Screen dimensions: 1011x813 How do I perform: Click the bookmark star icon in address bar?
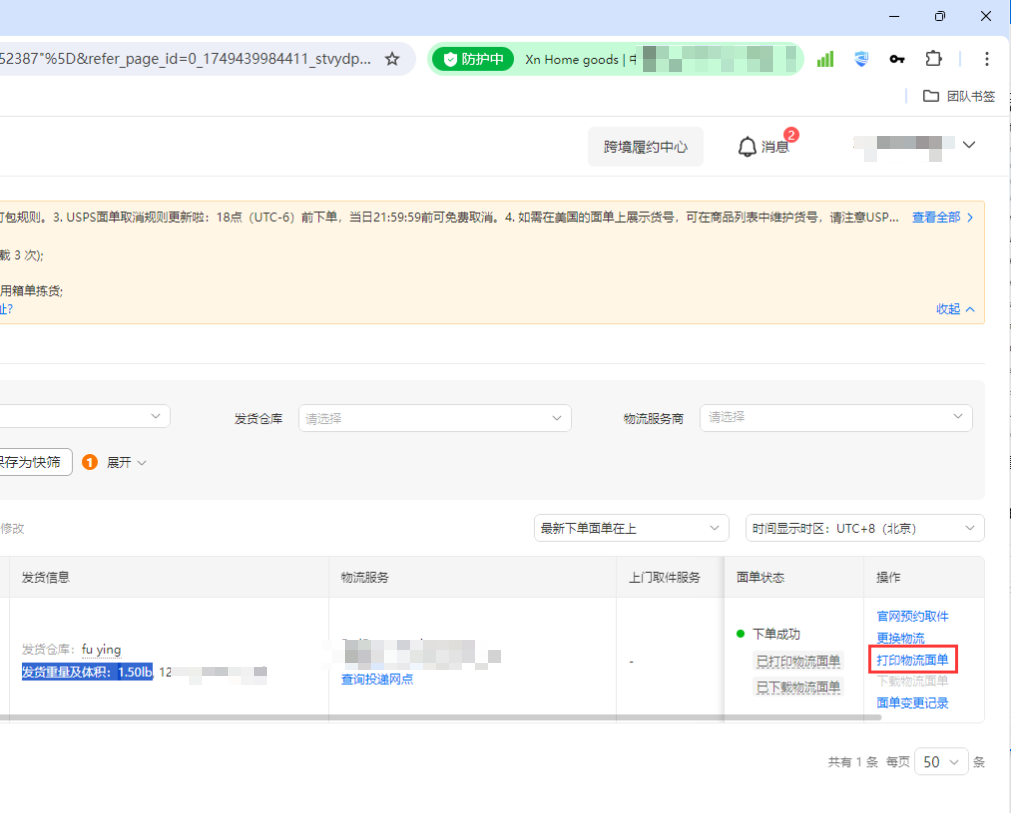[392, 59]
